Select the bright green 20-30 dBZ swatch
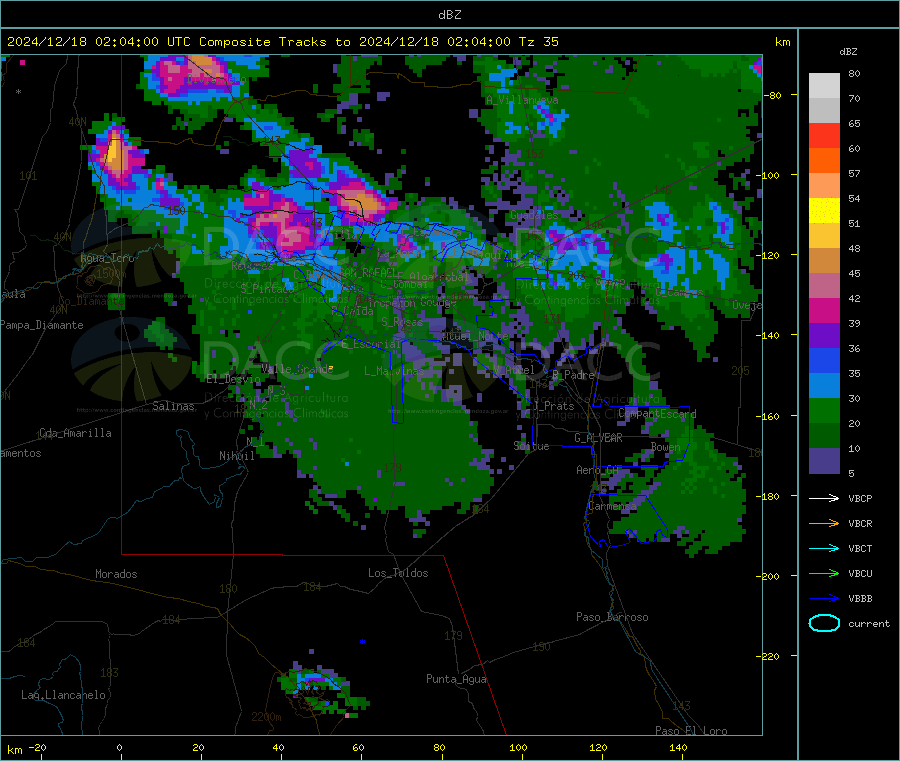 [824, 411]
